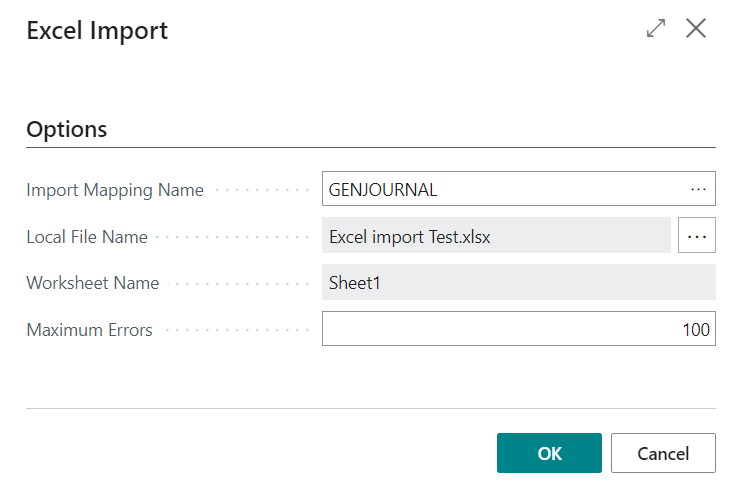Click the 100 value in Maximum Errors
744x496 pixels.
696,330
